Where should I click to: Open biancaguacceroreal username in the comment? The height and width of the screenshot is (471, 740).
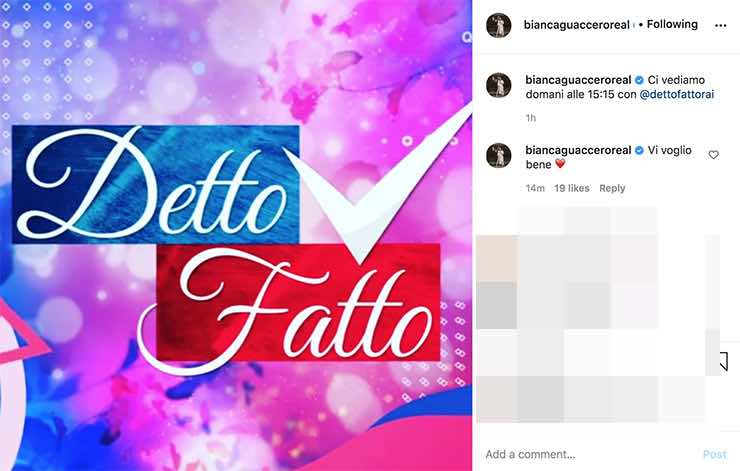point(578,151)
